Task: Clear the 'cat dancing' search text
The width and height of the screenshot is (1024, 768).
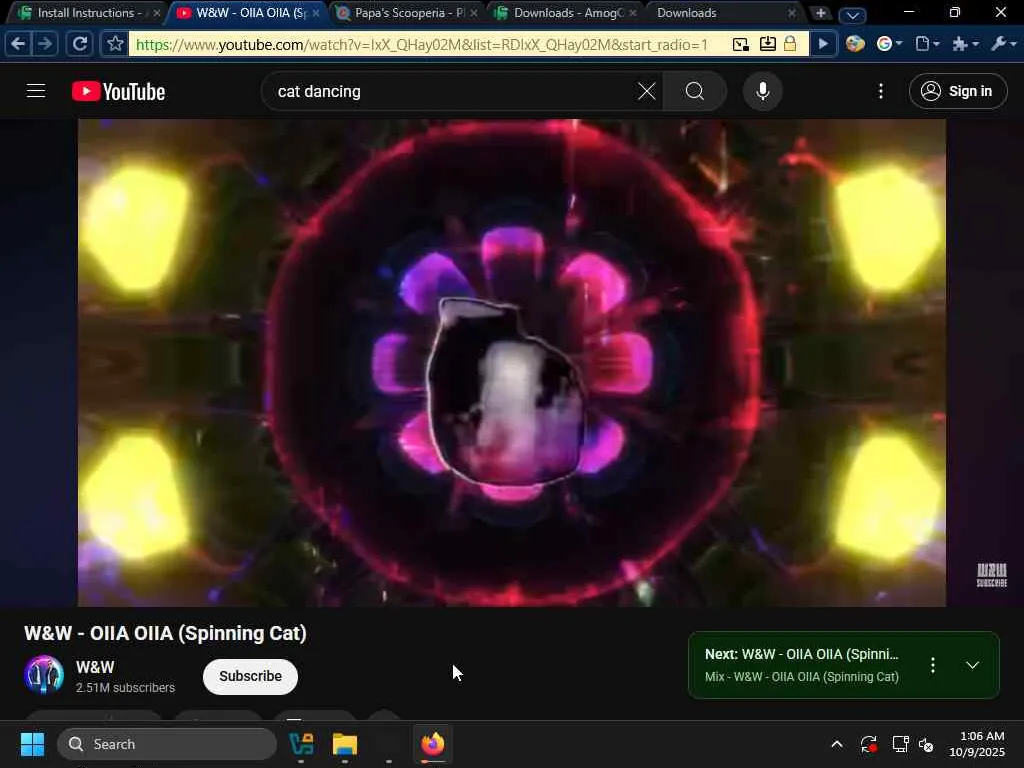Action: 647,91
